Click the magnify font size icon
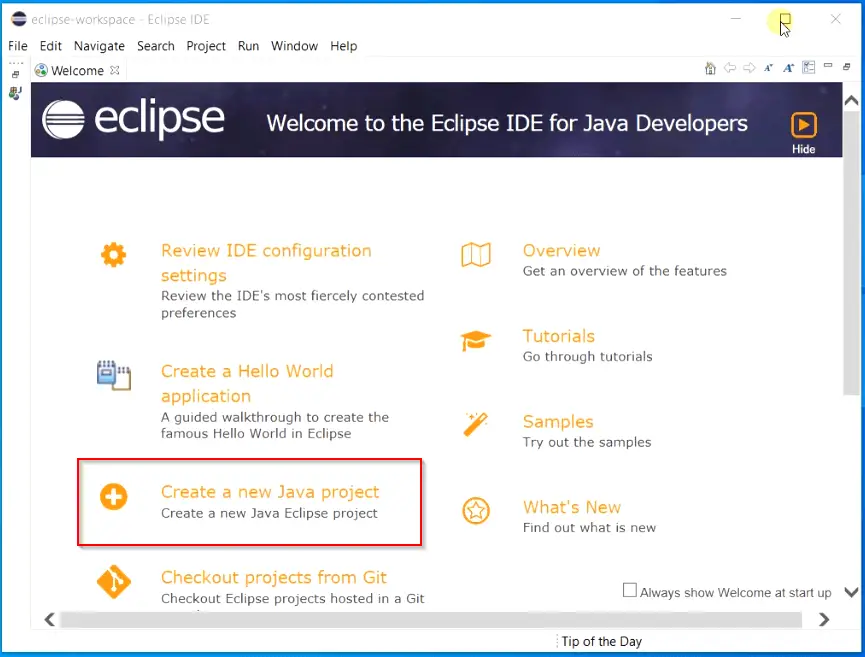865x657 pixels. [x=788, y=68]
